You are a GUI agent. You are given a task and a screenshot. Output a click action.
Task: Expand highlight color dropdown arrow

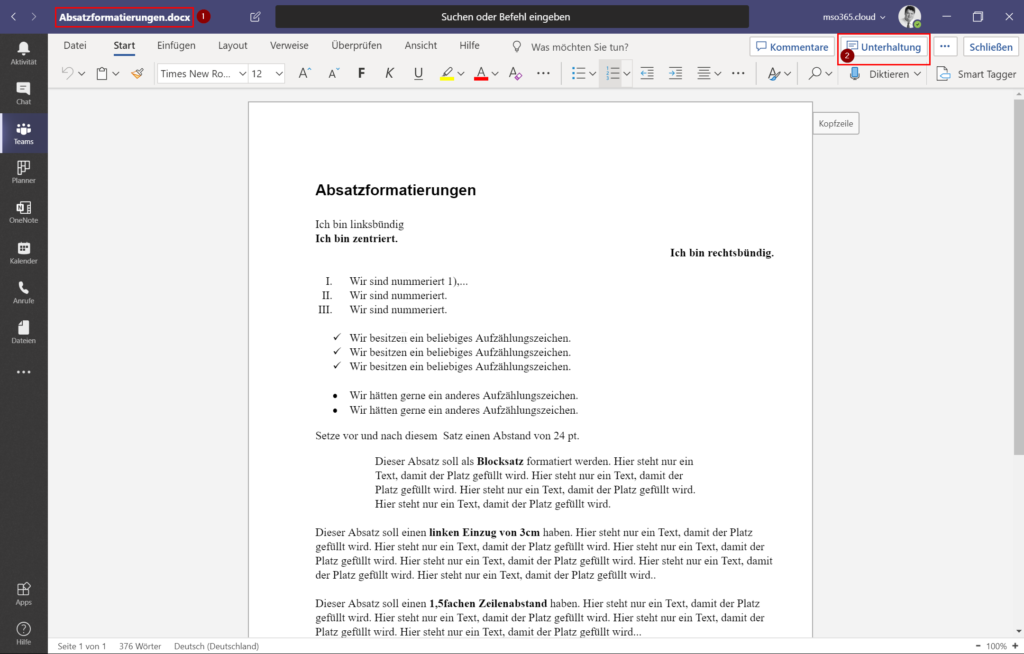tap(461, 74)
